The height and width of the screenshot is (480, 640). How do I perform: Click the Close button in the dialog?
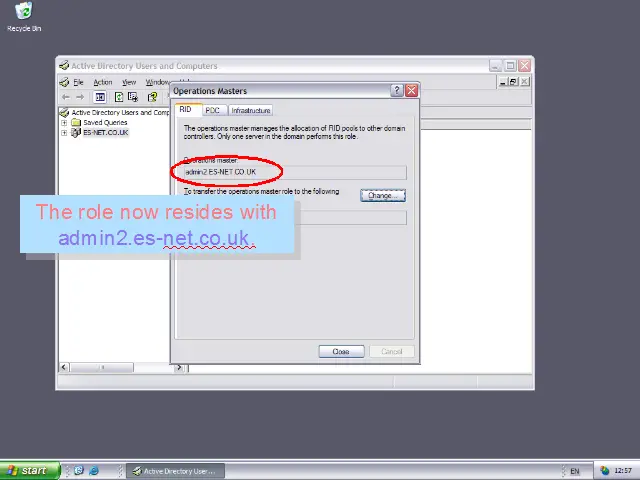point(341,351)
